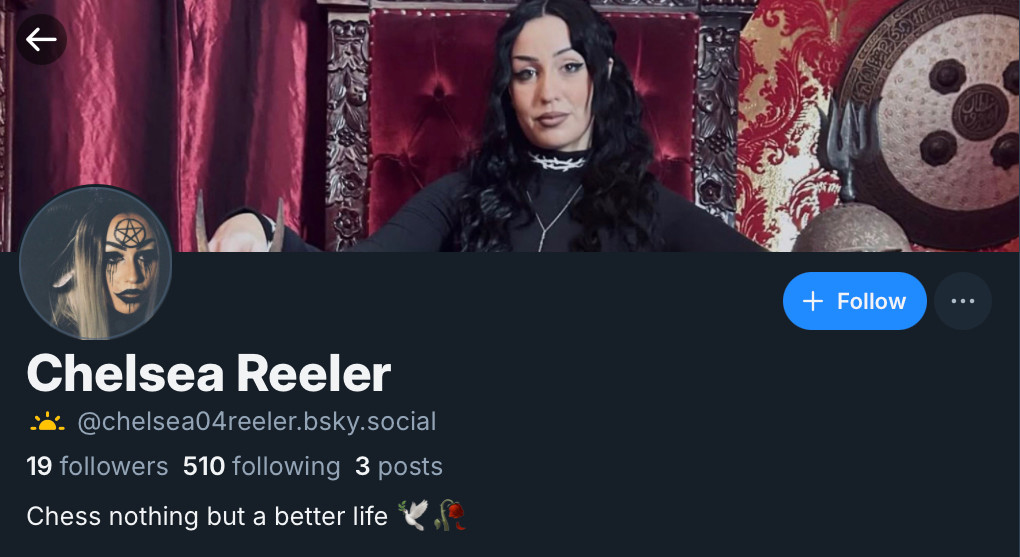View the profile banner image
The width and height of the screenshot is (1020, 557).
point(510,126)
